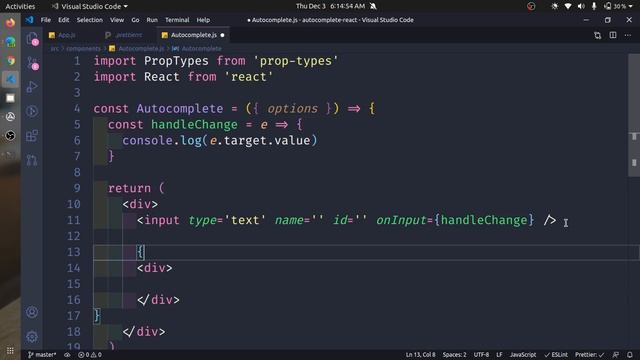640x360 pixels.
Task: Launch Chrome from the Ubuntu dock
Action: pos(10,60)
